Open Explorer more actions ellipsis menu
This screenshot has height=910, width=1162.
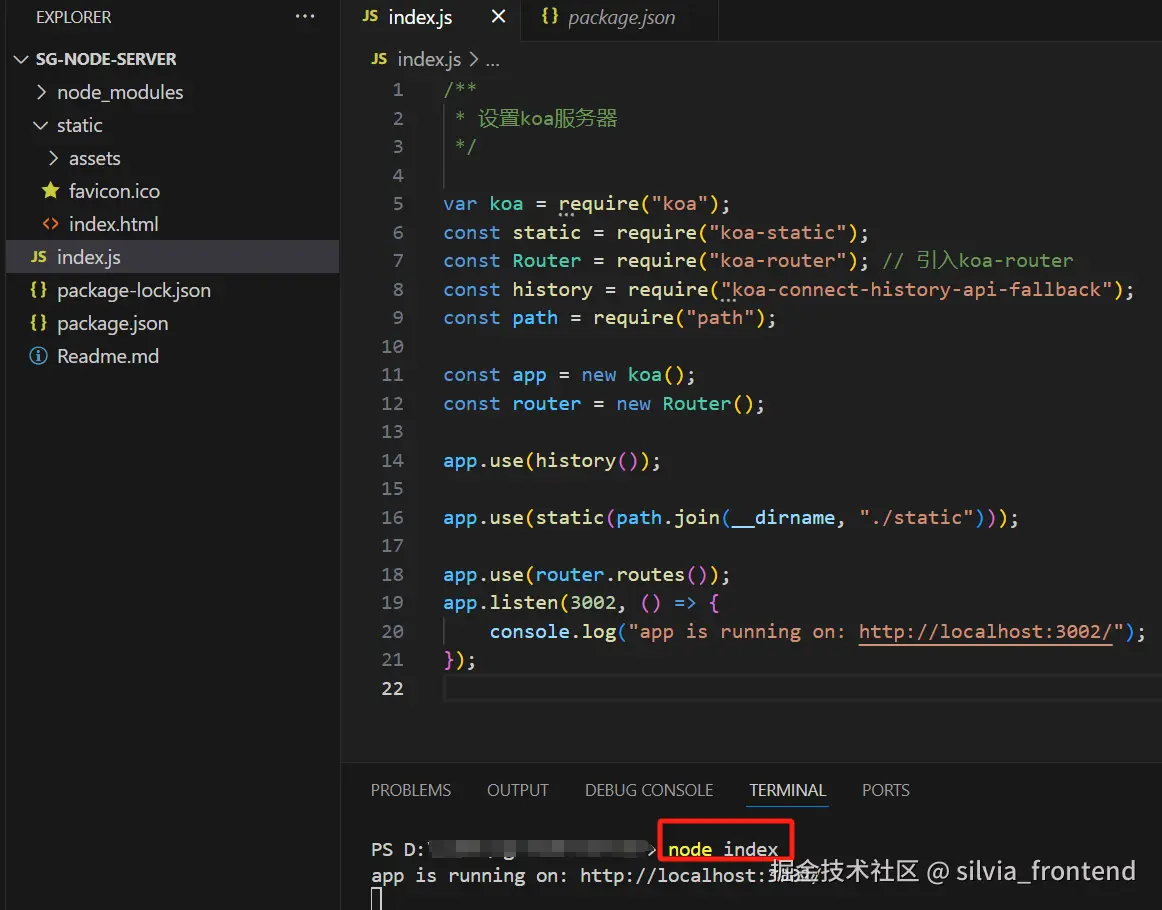click(x=305, y=16)
